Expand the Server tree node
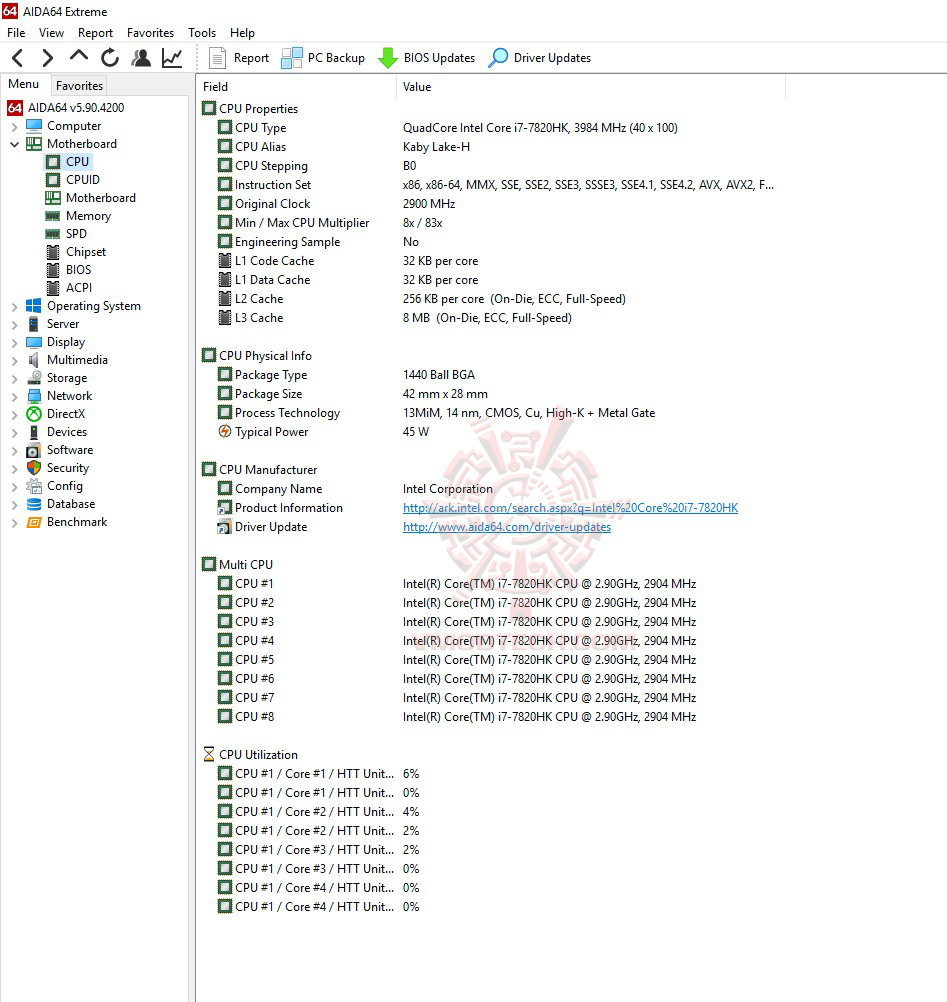The height and width of the screenshot is (1002, 947). point(15,325)
